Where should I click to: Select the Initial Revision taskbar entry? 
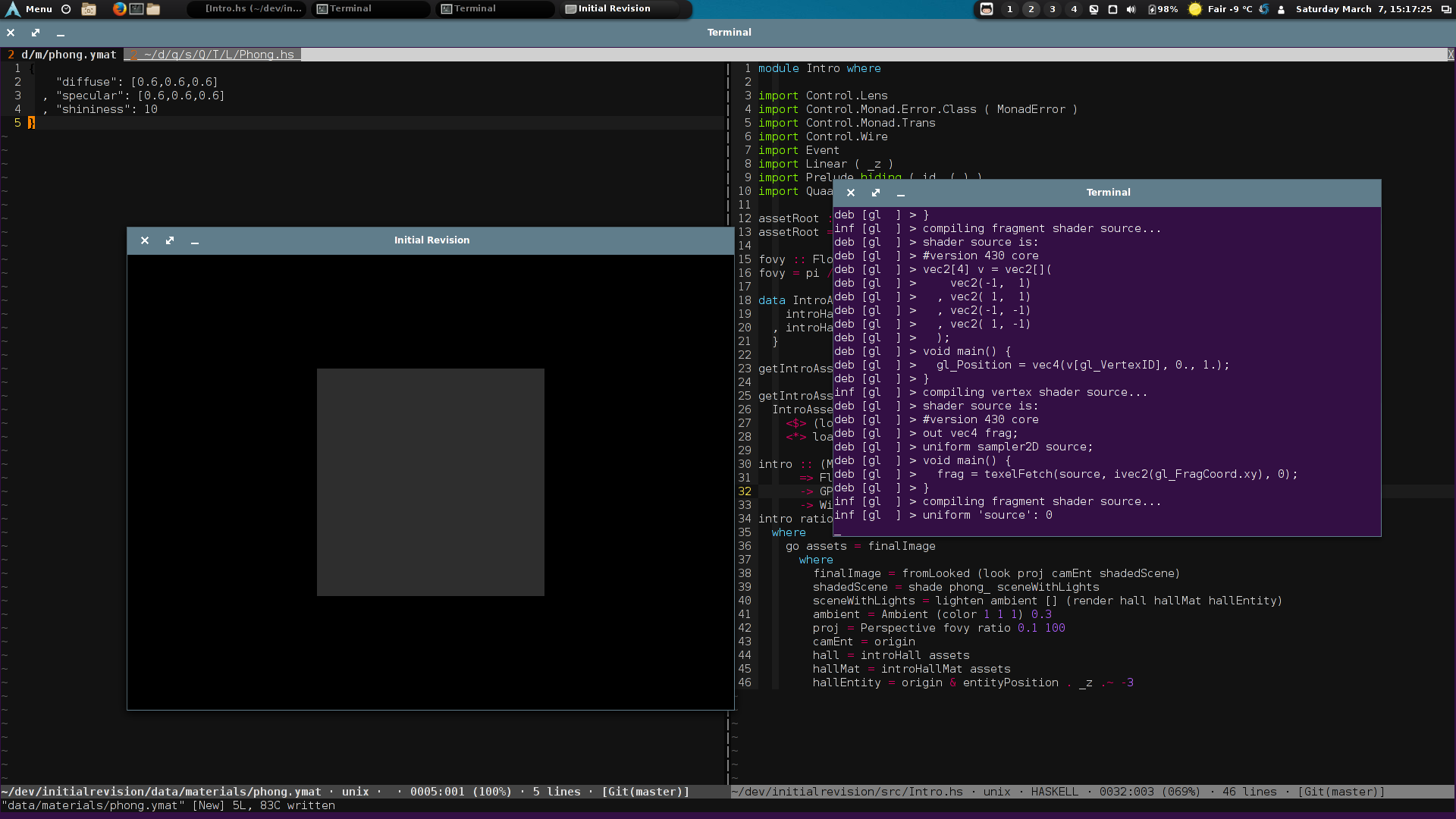pyautogui.click(x=613, y=9)
